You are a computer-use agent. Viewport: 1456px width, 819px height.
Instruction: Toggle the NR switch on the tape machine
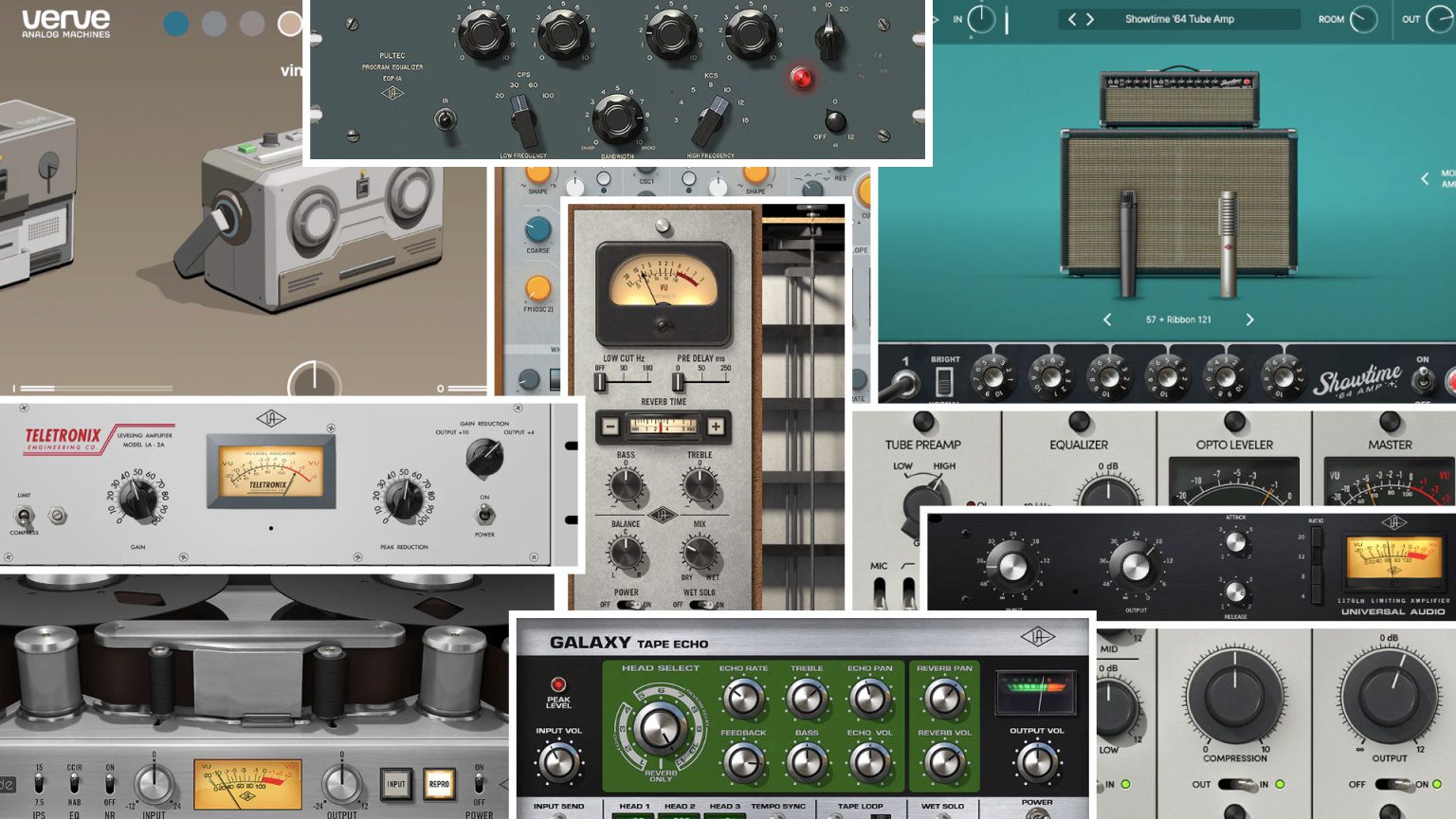(109, 785)
